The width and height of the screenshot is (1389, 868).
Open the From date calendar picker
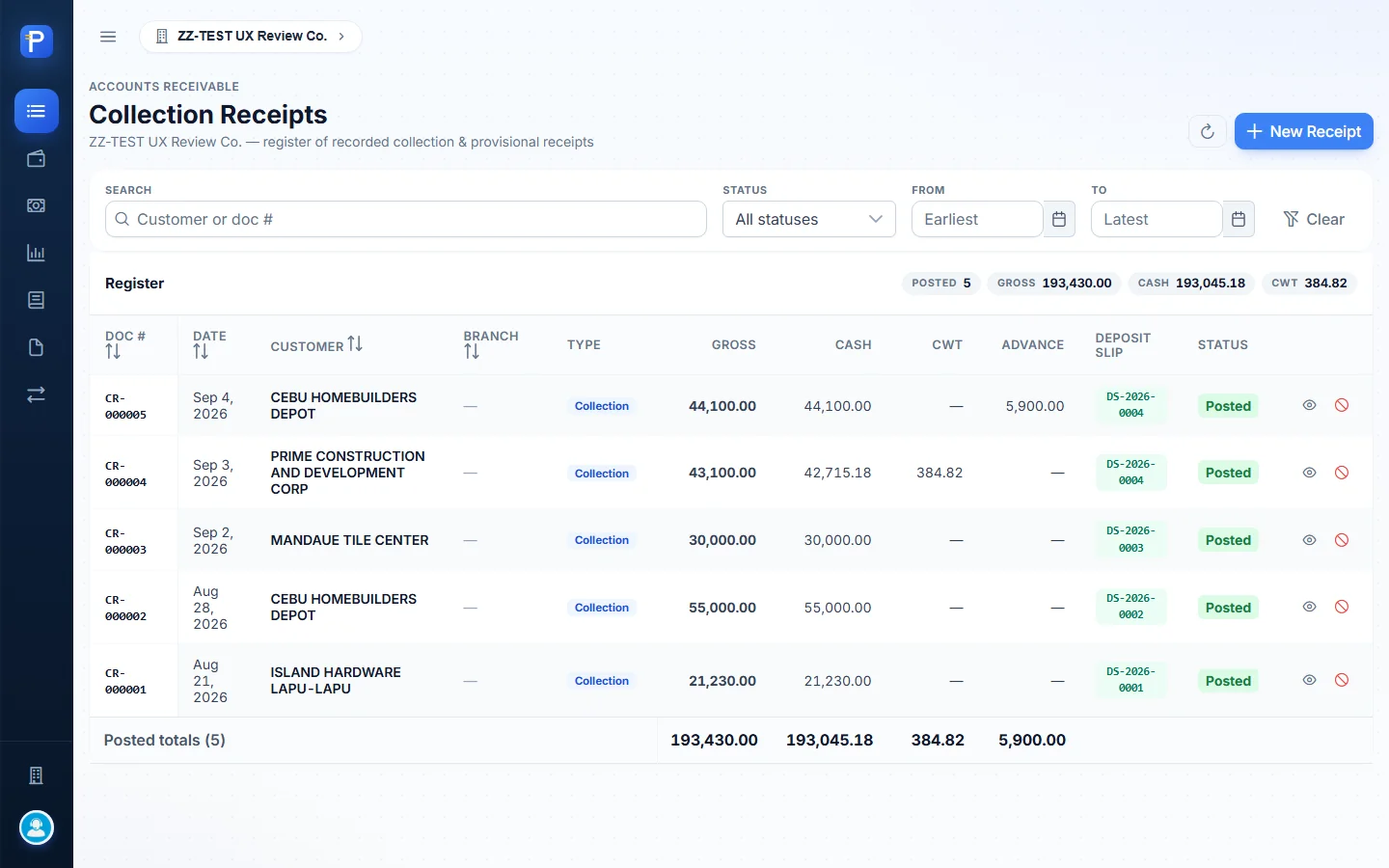tap(1059, 219)
